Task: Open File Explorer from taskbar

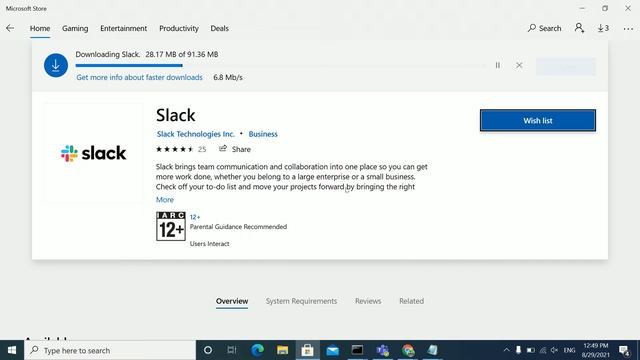Action: pyautogui.click(x=282, y=350)
